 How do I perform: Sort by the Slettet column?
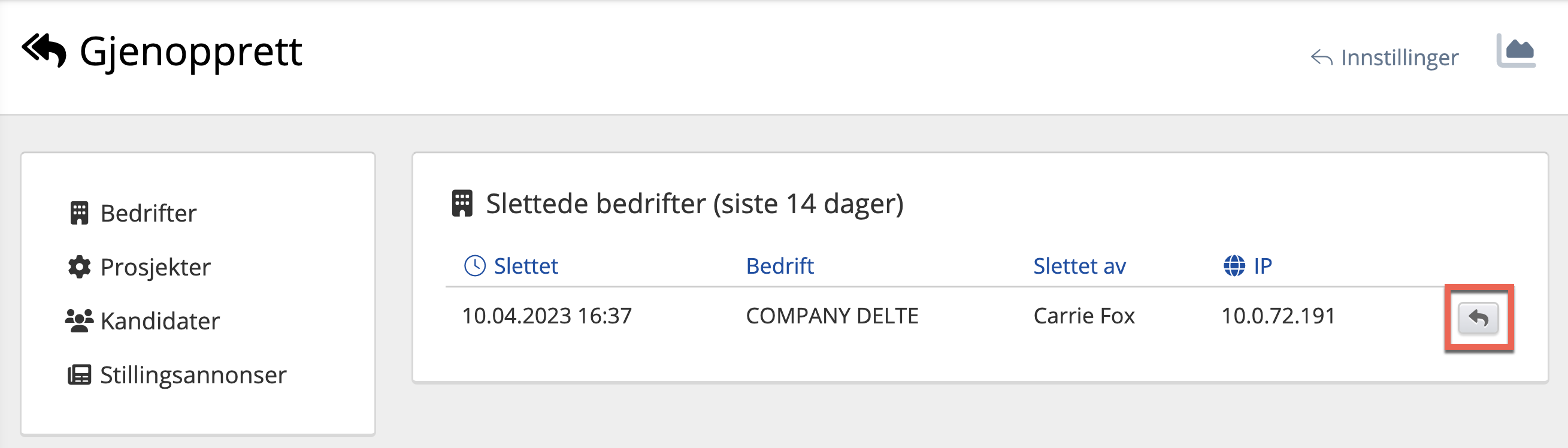pos(525,266)
